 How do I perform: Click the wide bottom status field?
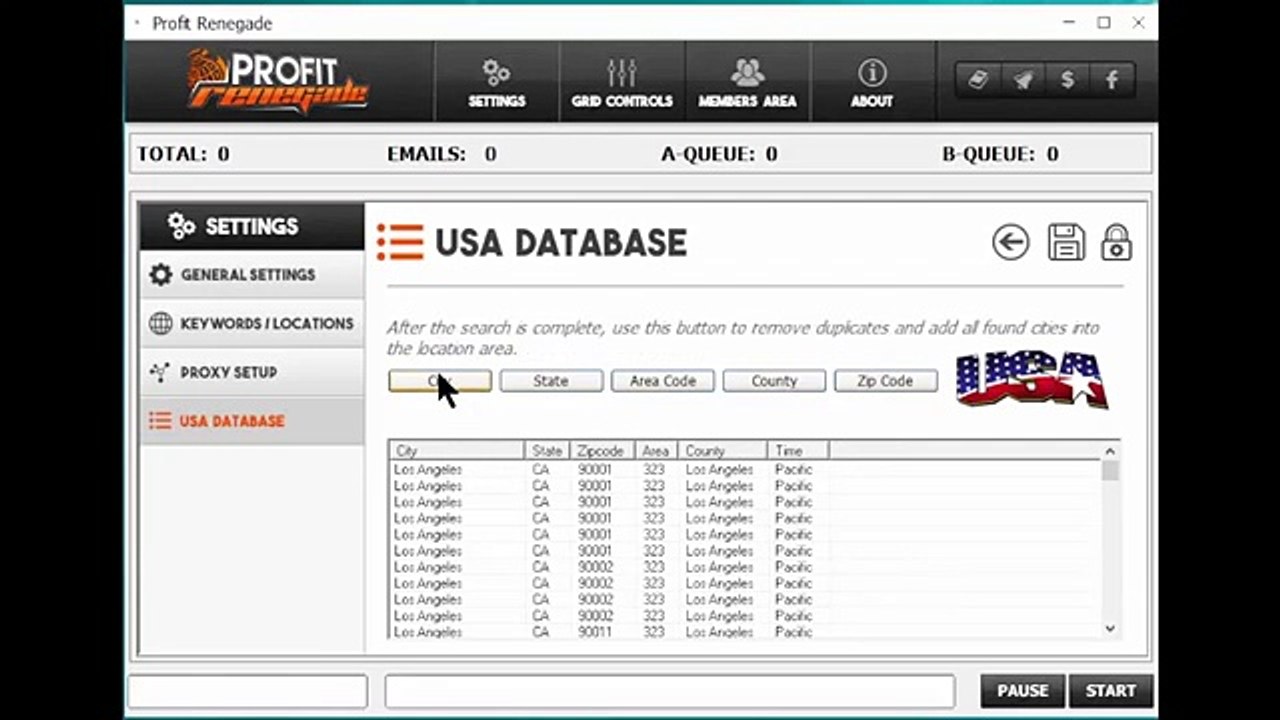point(670,691)
